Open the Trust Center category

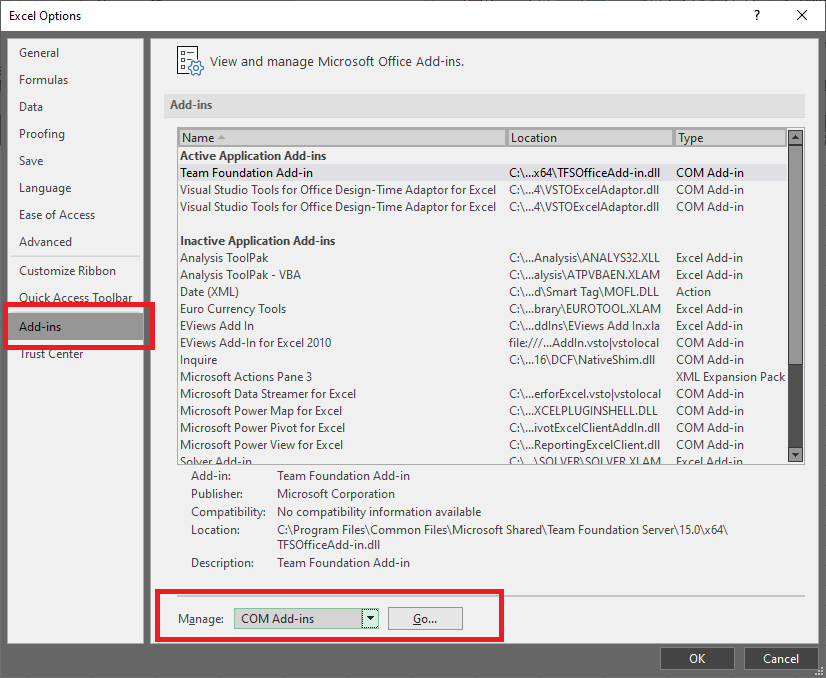click(51, 354)
